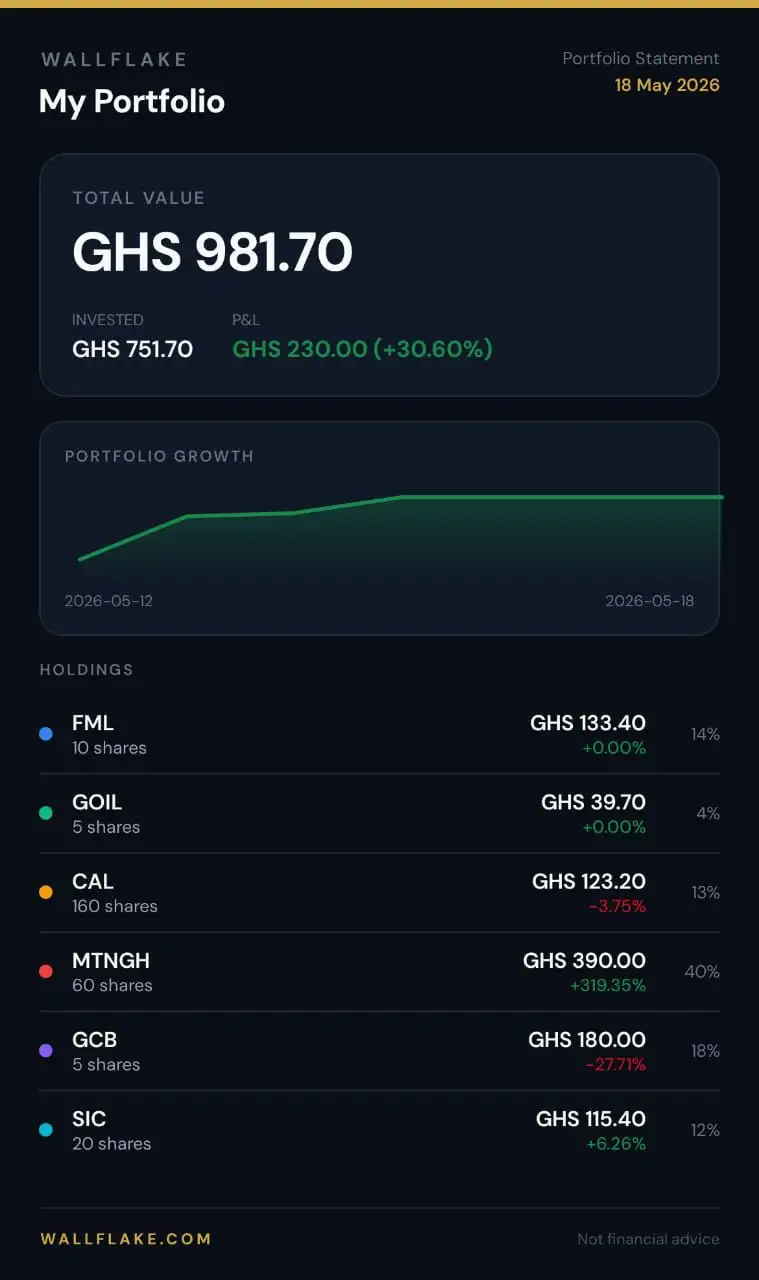This screenshot has height=1280, width=759.
Task: Select the 2026-05-12 chart start date
Action: pos(109,601)
